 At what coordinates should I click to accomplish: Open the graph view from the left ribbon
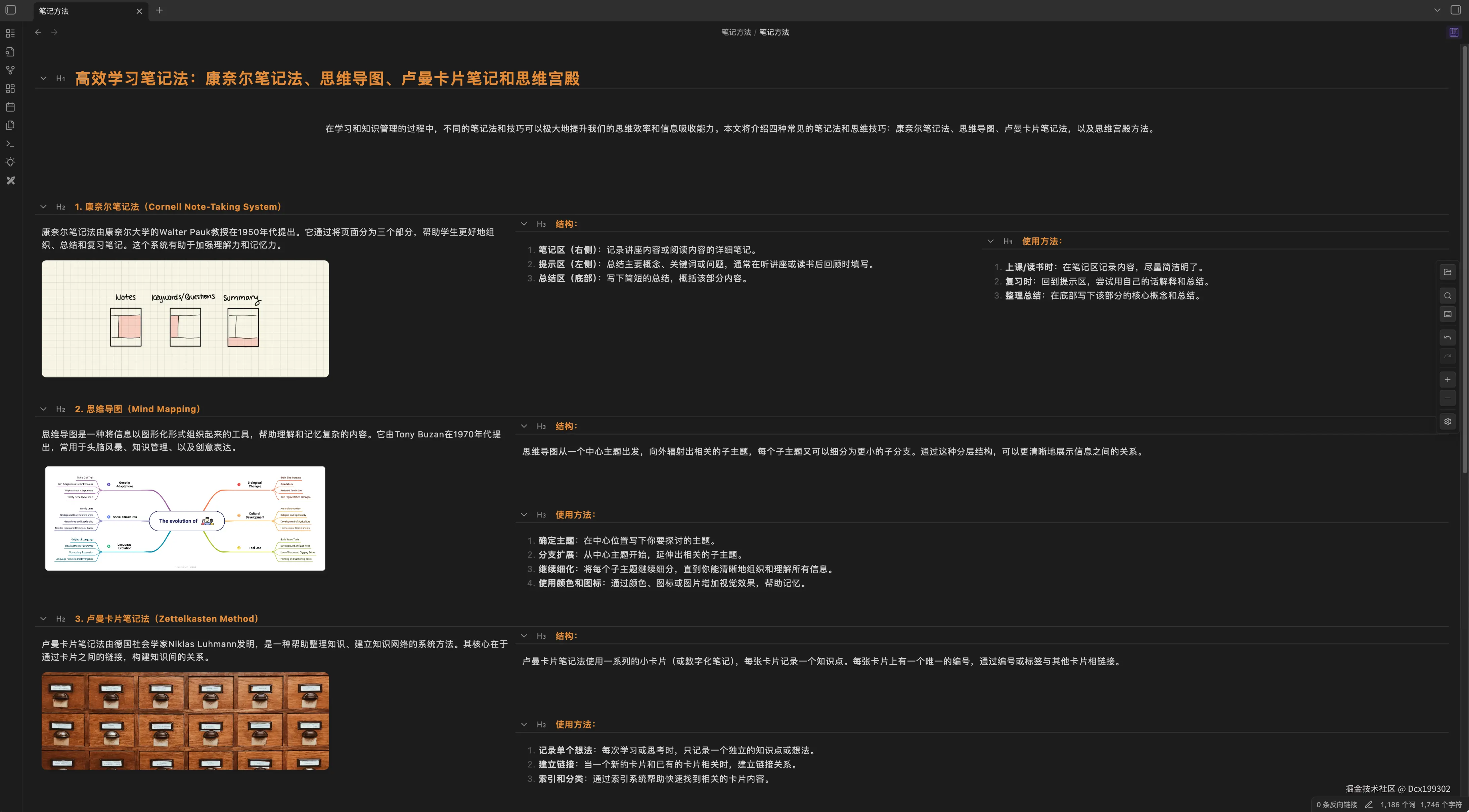[x=10, y=70]
